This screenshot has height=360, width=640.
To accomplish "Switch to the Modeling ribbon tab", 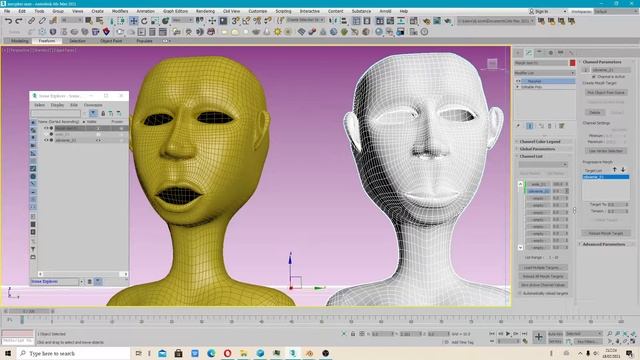I will [20, 41].
